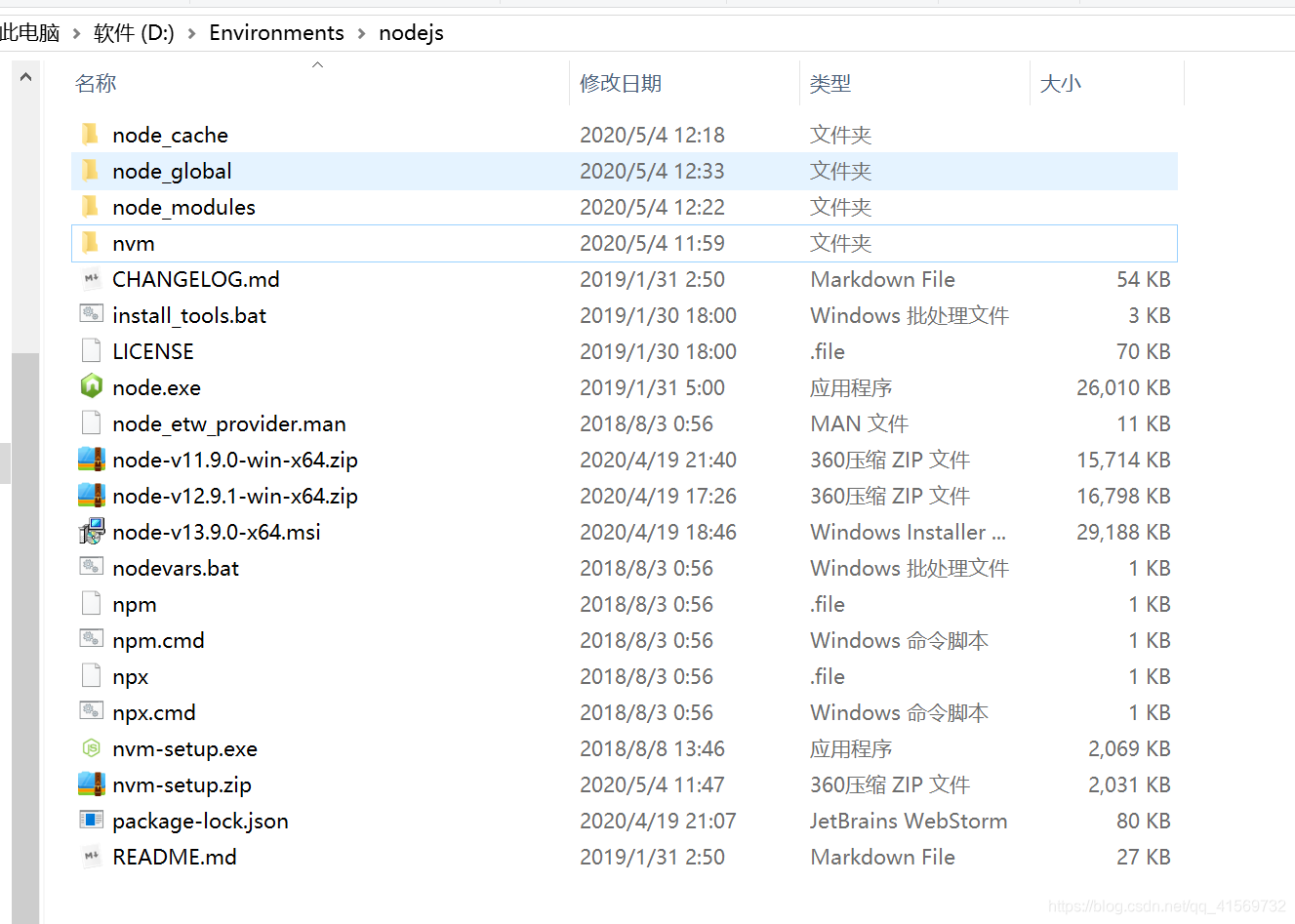Click the date 2020/5/4 11:59
Viewport: 1295px width, 924px height.
pyautogui.click(x=652, y=243)
